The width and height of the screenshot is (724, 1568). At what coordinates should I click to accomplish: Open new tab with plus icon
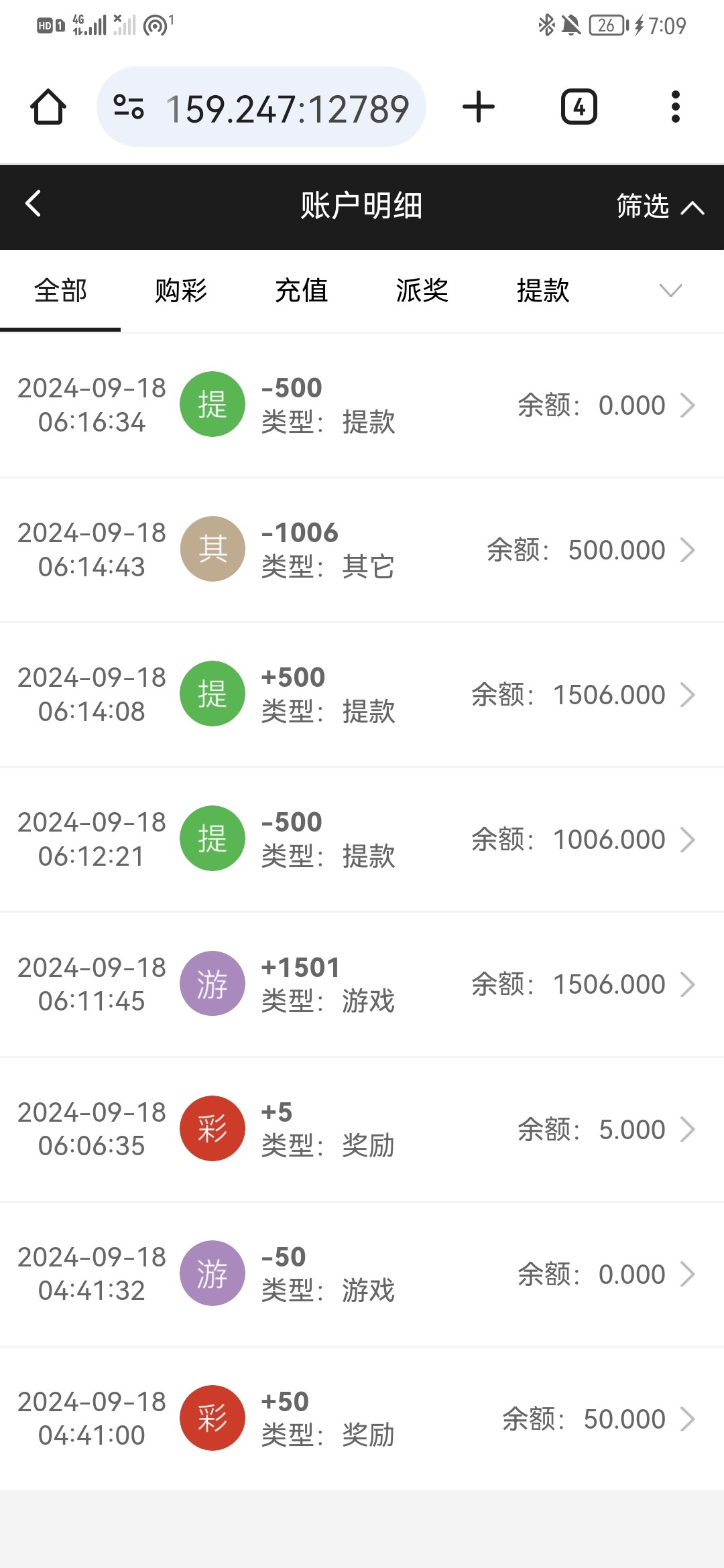click(479, 107)
